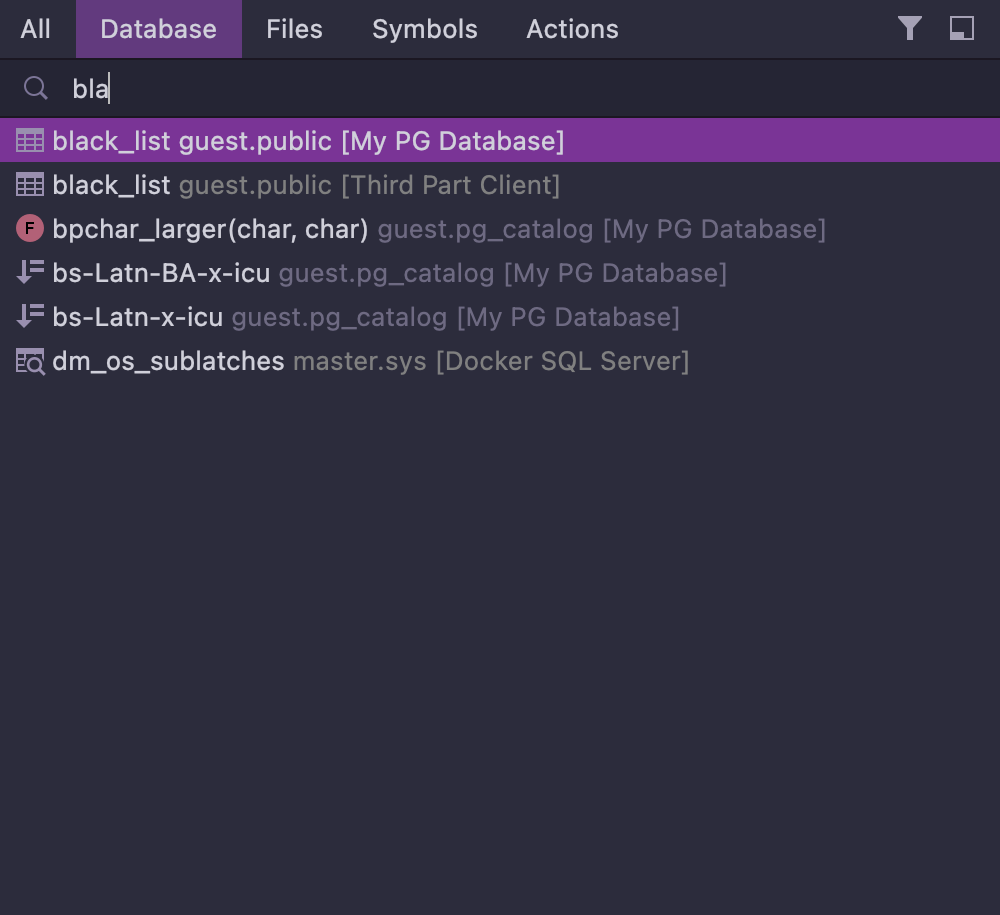This screenshot has height=915, width=1000.
Task: Open bpchar_larger(char, char) function result
Action: click(x=210, y=229)
